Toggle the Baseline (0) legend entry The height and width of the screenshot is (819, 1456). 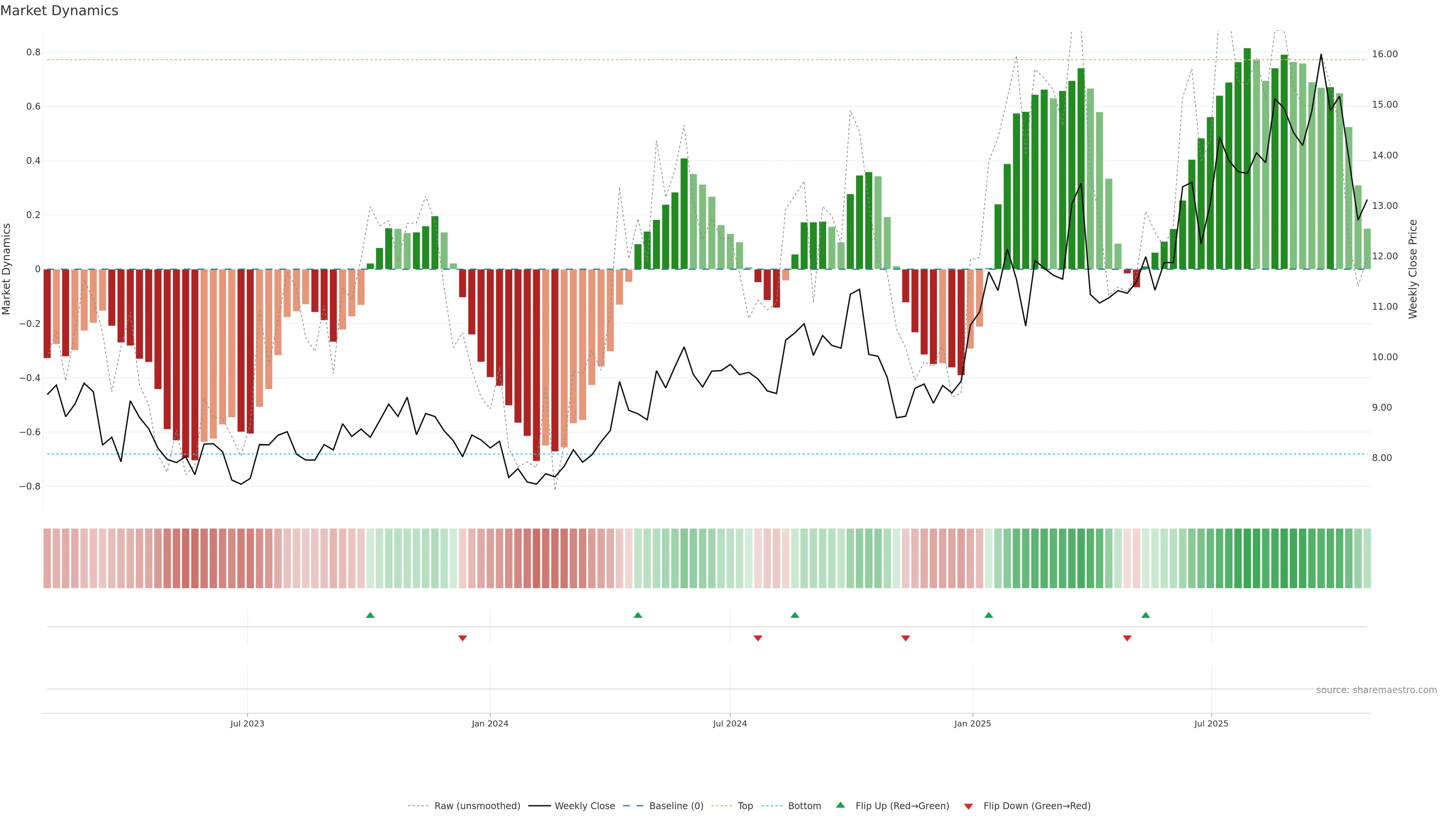[676, 806]
